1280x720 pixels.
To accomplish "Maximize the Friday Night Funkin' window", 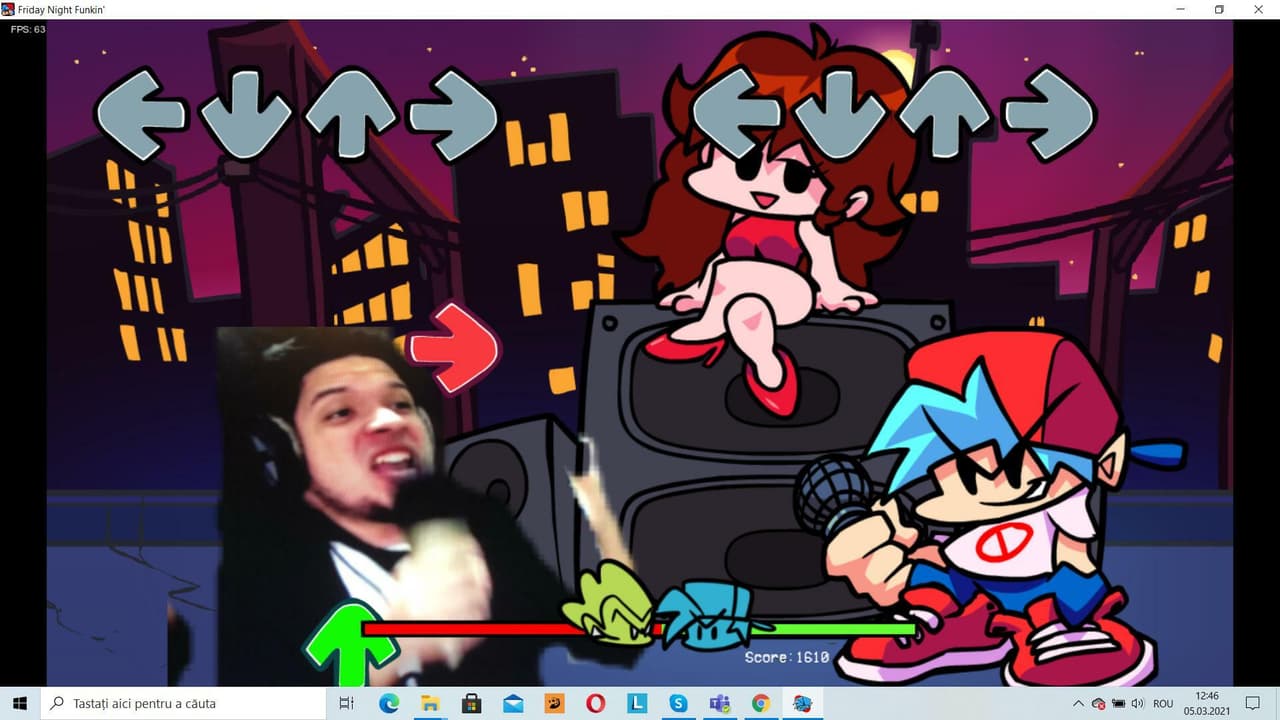I will pos(1219,9).
